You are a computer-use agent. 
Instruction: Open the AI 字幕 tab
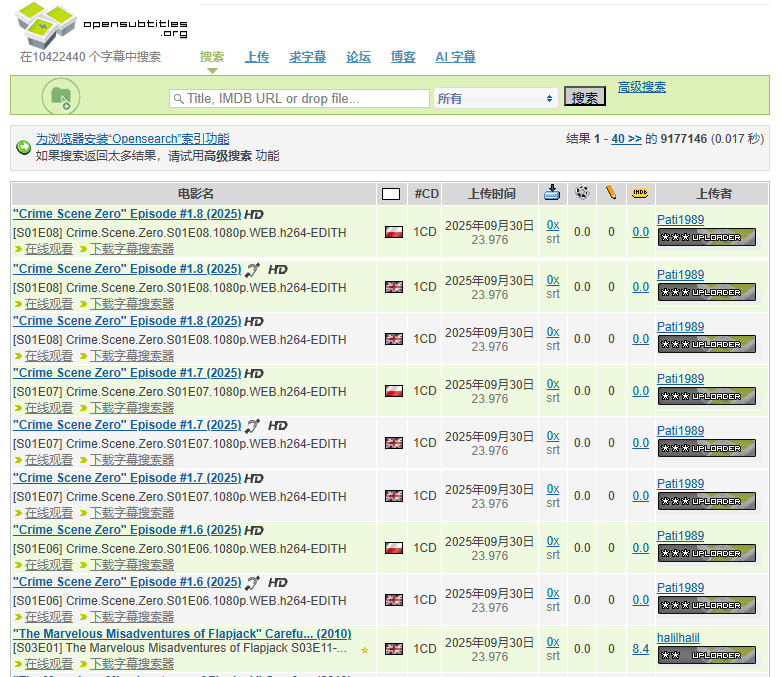pos(455,57)
